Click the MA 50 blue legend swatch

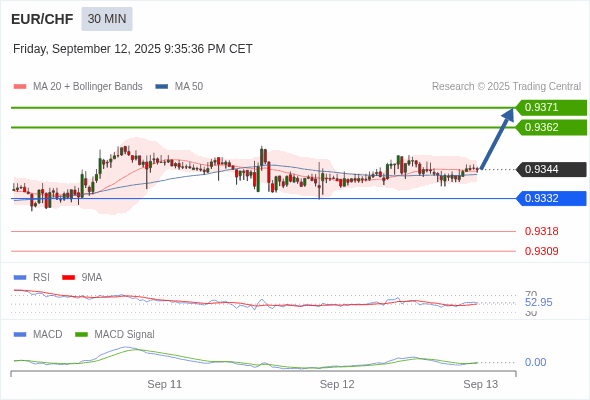[x=162, y=87]
